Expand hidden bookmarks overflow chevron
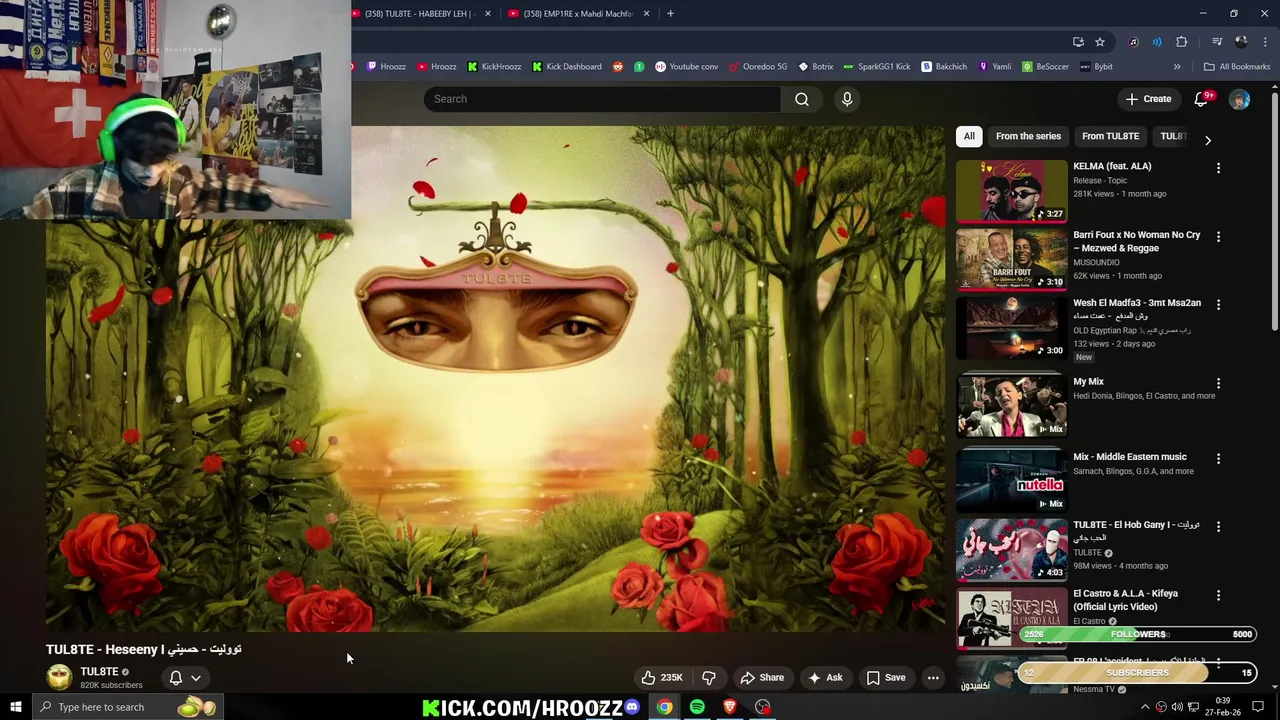 [1177, 67]
